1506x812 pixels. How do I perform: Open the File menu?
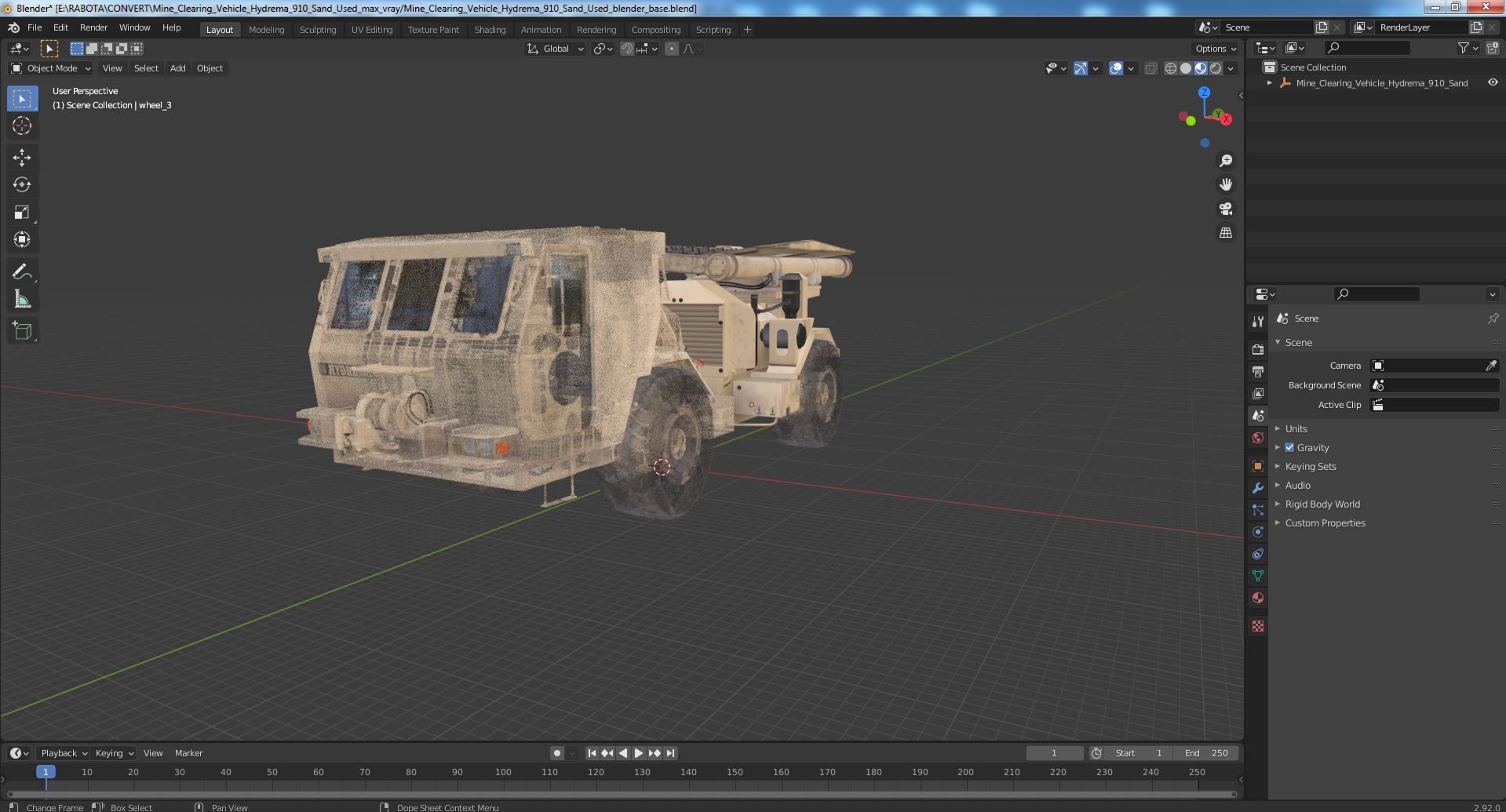(35, 27)
